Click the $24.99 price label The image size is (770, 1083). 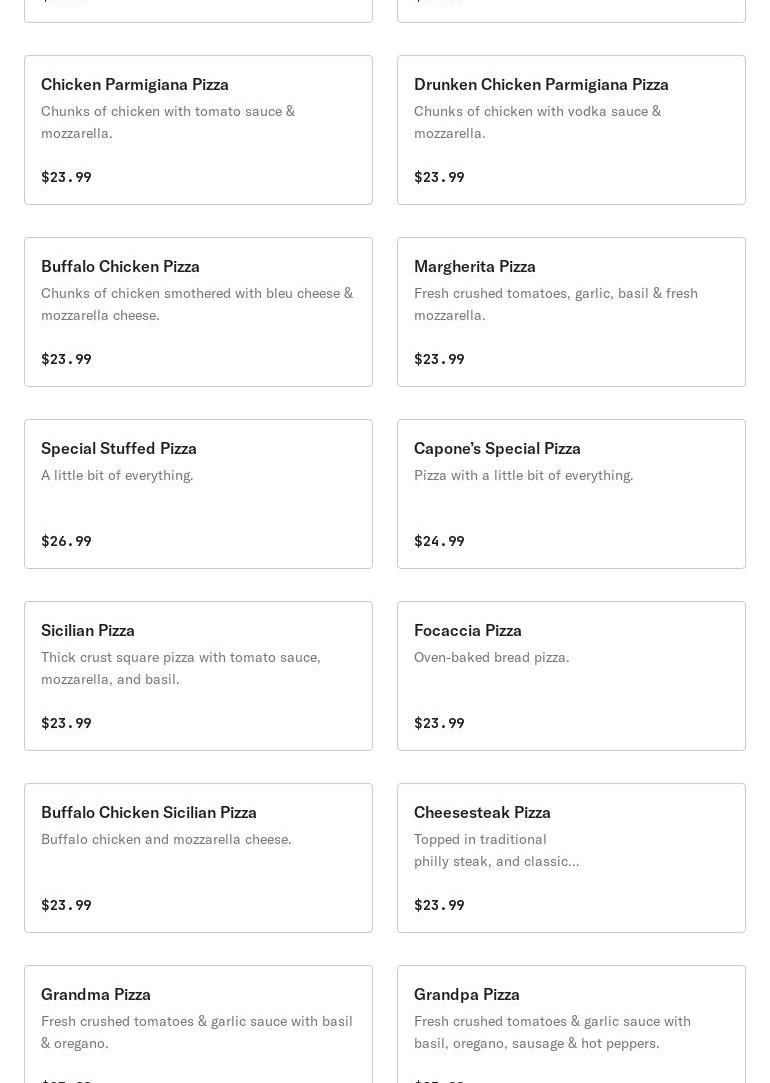pos(439,541)
